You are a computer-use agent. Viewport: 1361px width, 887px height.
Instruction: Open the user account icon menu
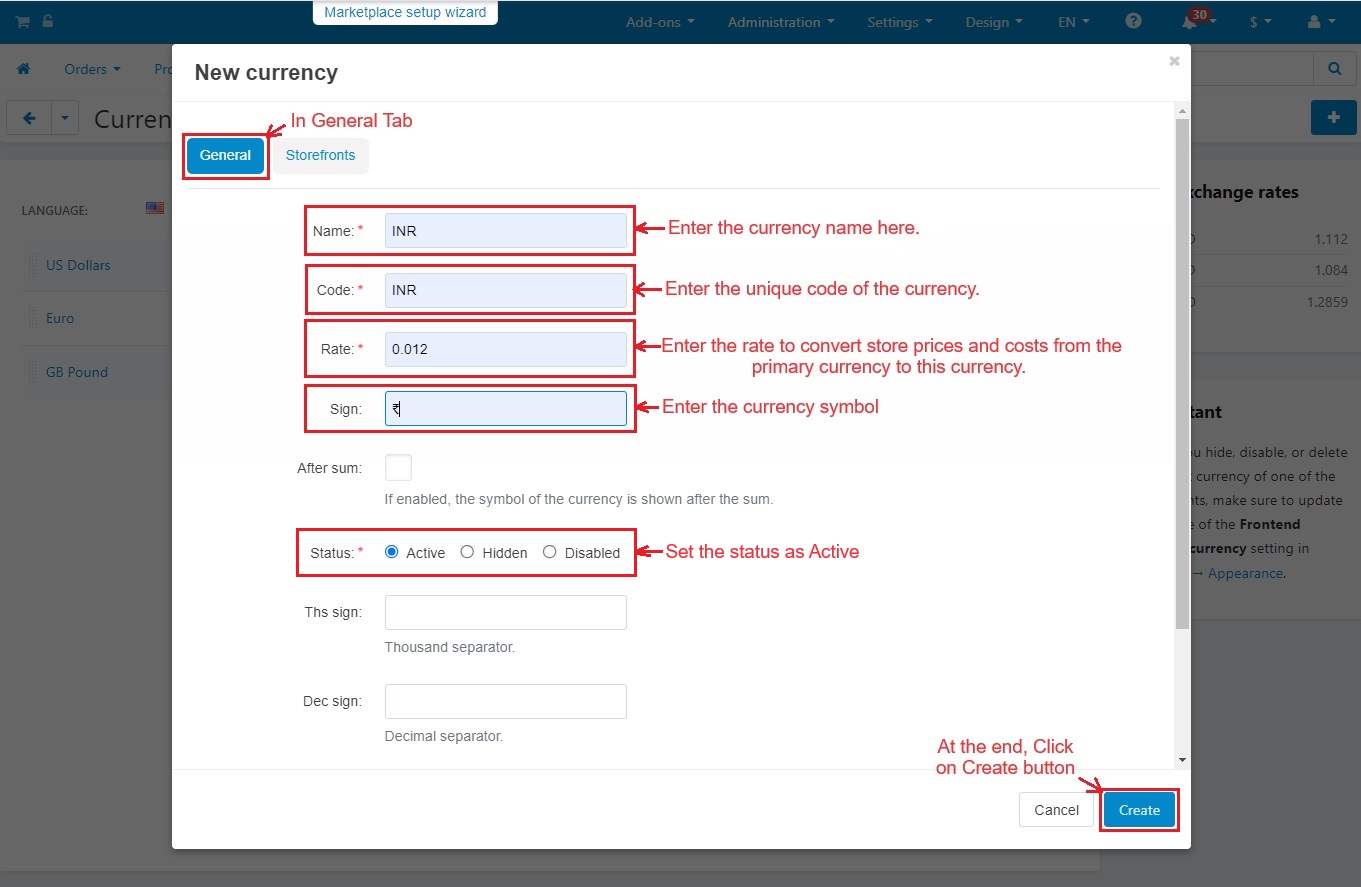click(1321, 22)
